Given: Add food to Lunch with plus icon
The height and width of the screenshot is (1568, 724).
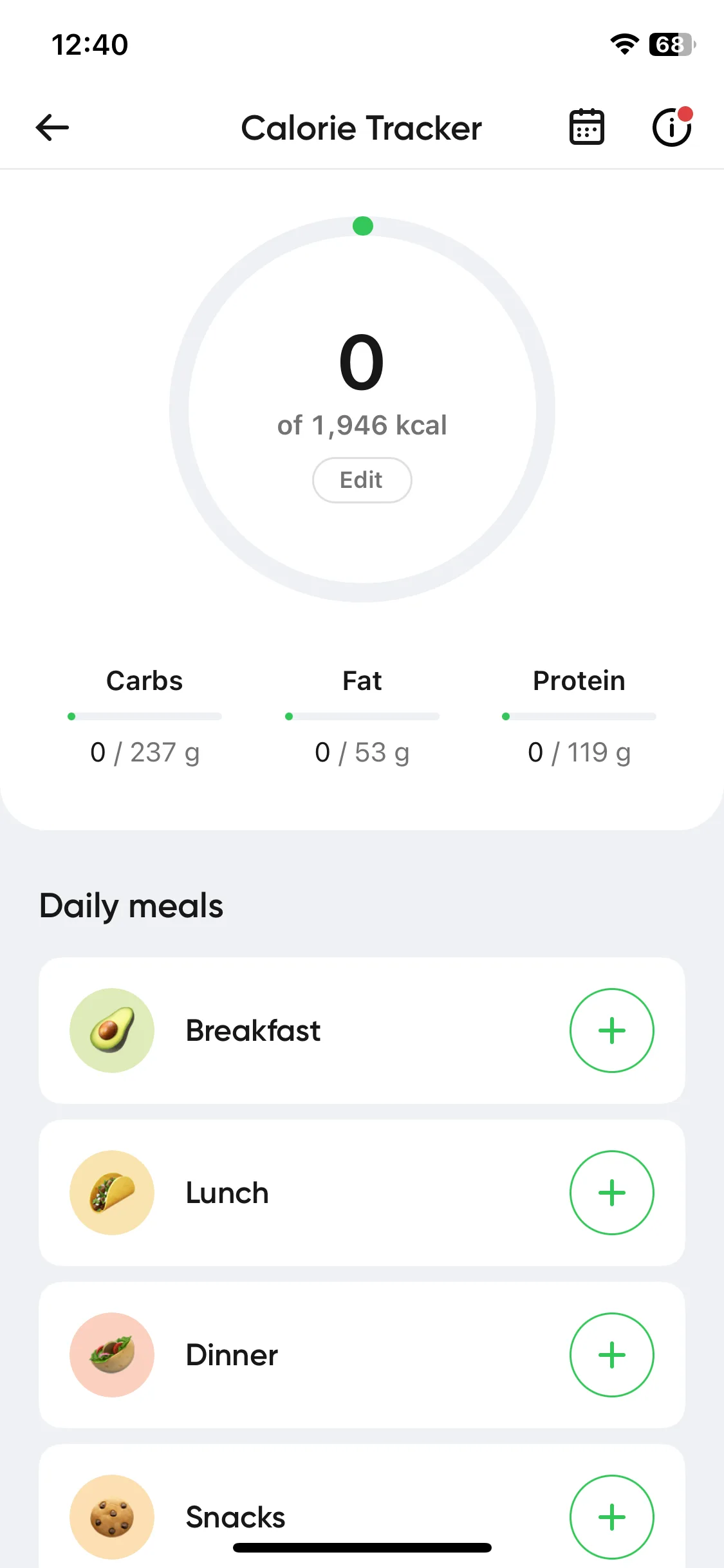Looking at the screenshot, I should pyautogui.click(x=611, y=1193).
